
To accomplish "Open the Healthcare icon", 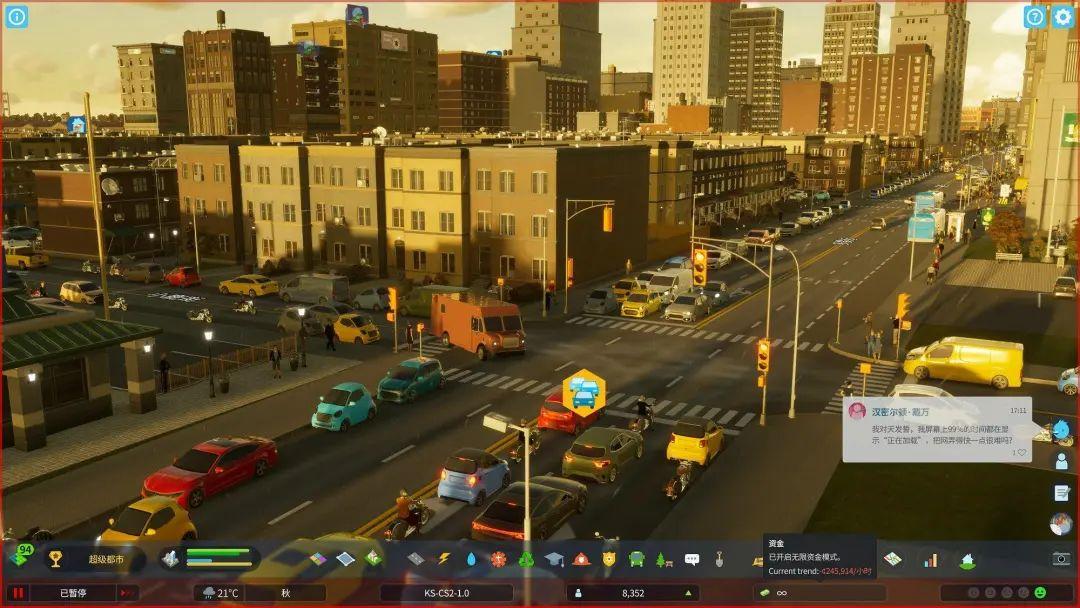I will (x=499, y=559).
